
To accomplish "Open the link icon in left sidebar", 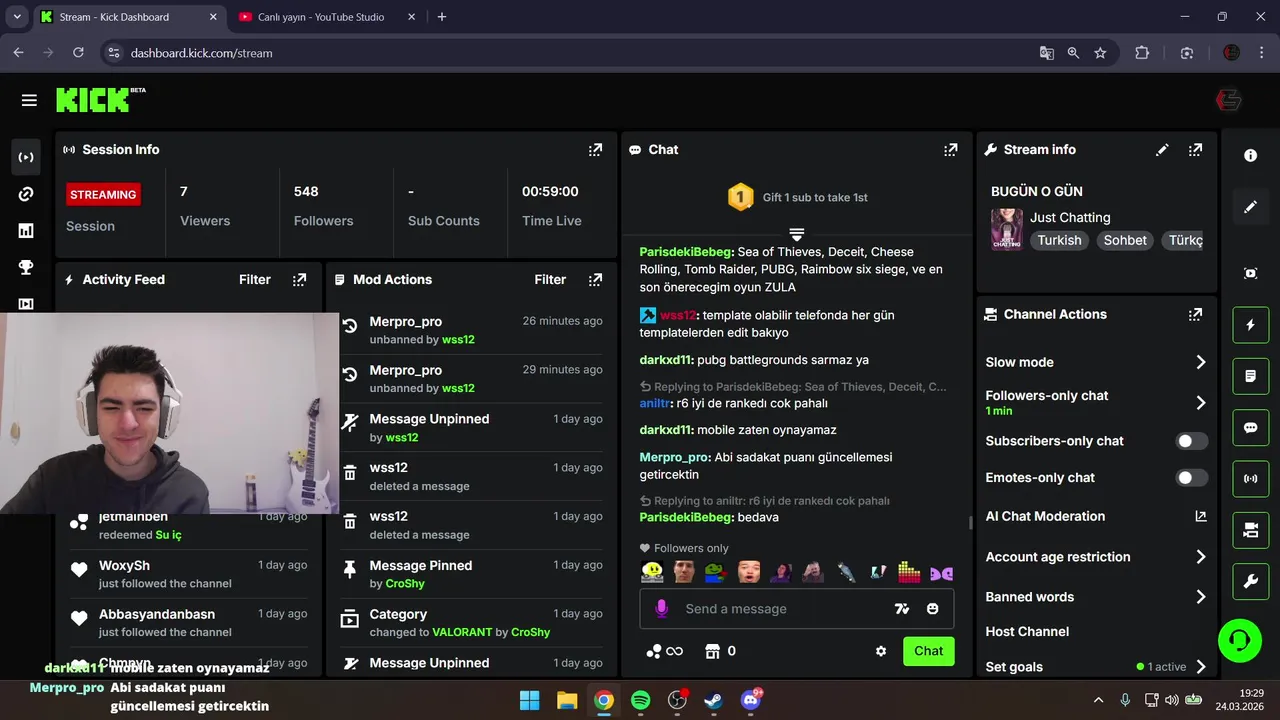I will 26,194.
